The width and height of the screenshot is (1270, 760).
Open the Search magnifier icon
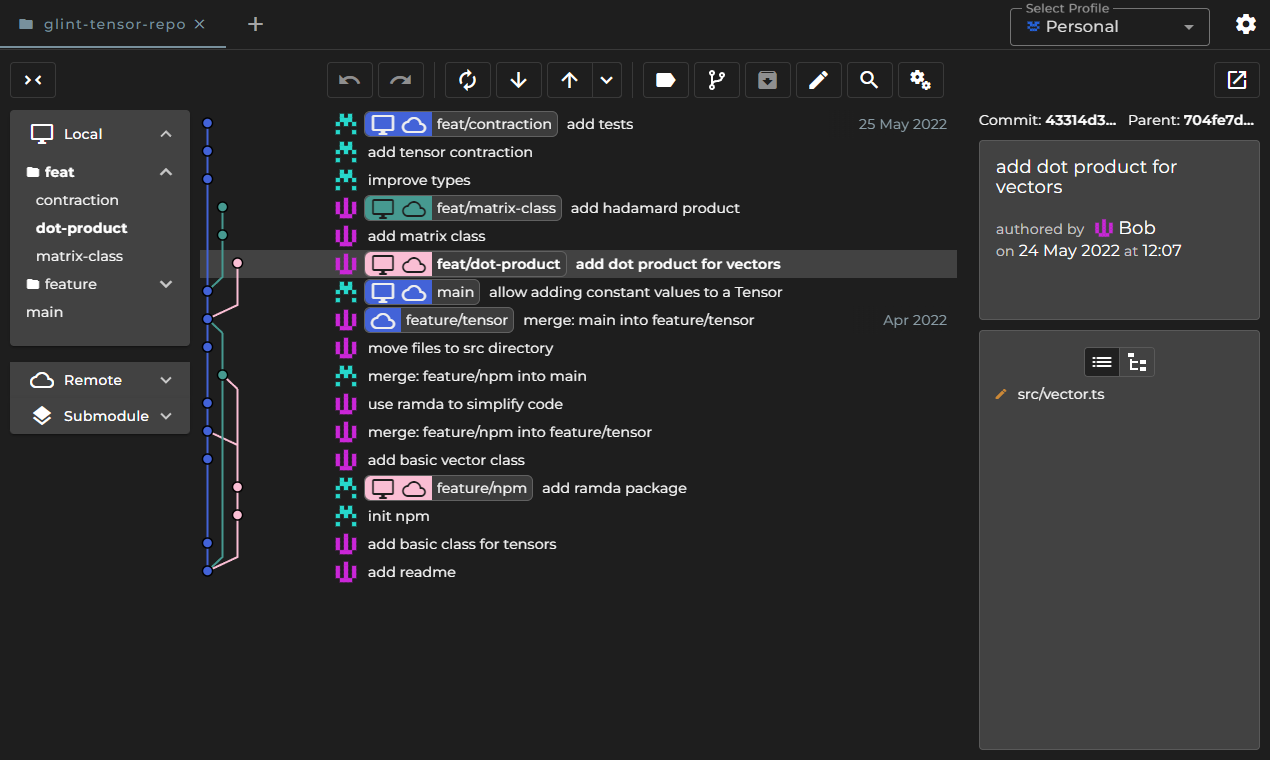(x=869, y=80)
